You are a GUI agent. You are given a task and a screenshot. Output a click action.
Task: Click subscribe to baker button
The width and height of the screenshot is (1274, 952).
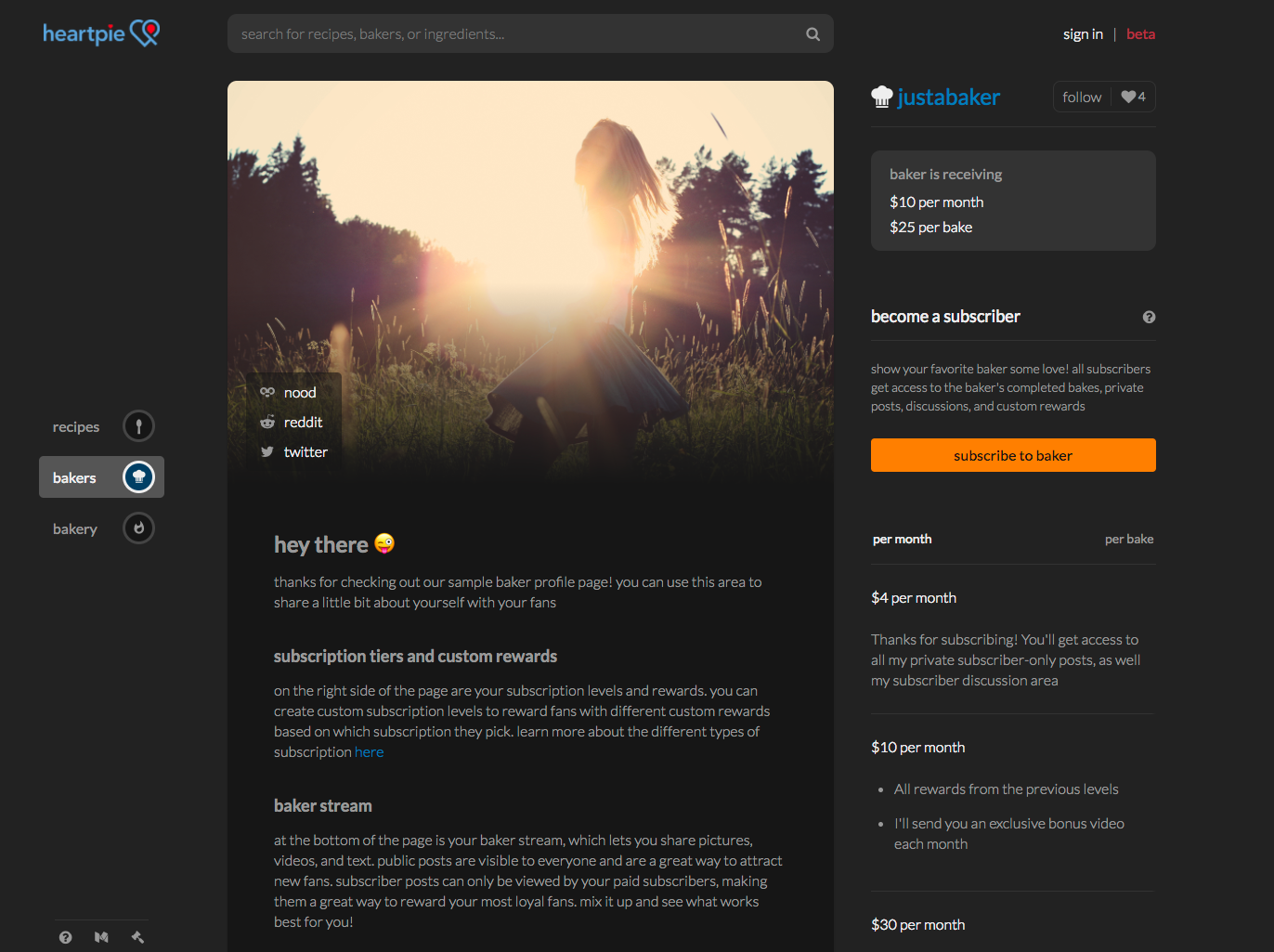(x=1013, y=455)
